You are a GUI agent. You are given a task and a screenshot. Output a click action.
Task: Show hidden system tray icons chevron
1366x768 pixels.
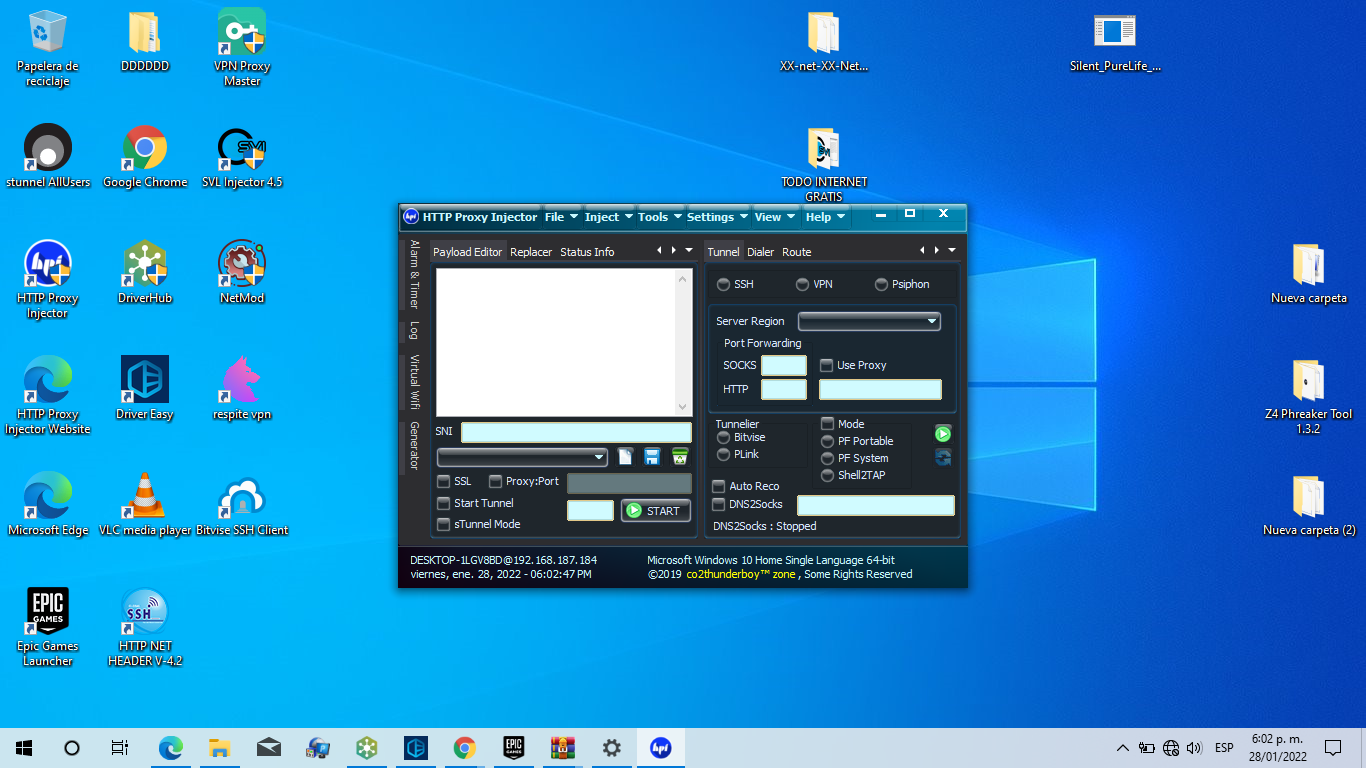[1122, 747]
